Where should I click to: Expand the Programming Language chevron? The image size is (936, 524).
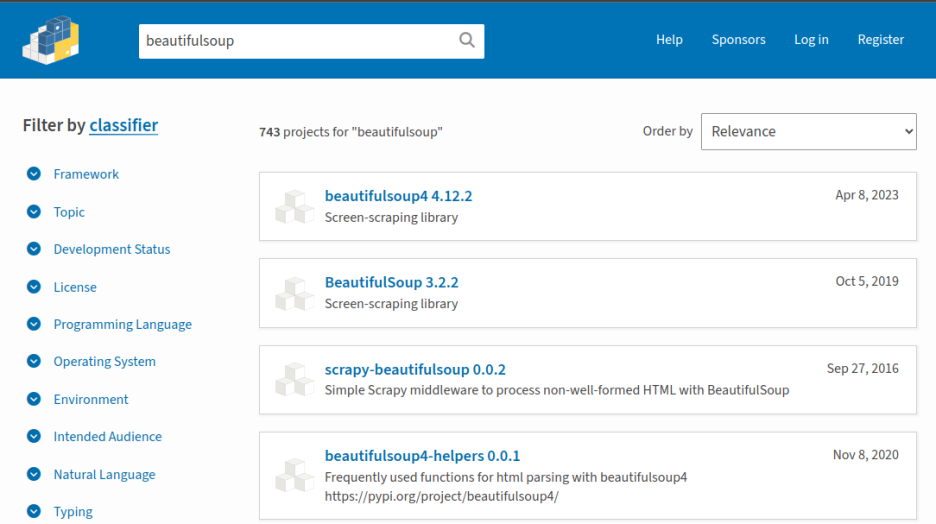(34, 324)
